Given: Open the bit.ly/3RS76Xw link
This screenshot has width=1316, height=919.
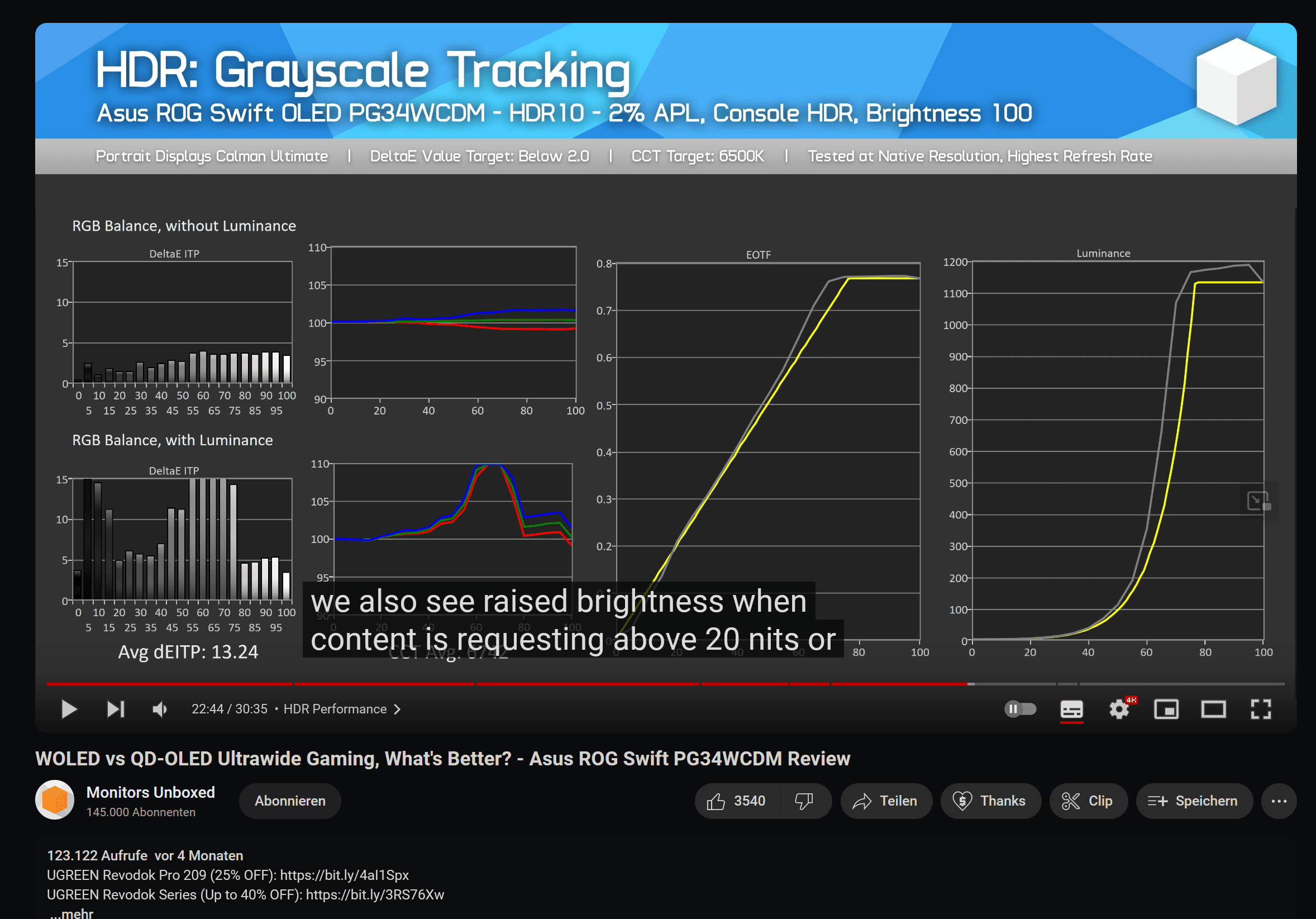Looking at the screenshot, I should click(x=375, y=894).
